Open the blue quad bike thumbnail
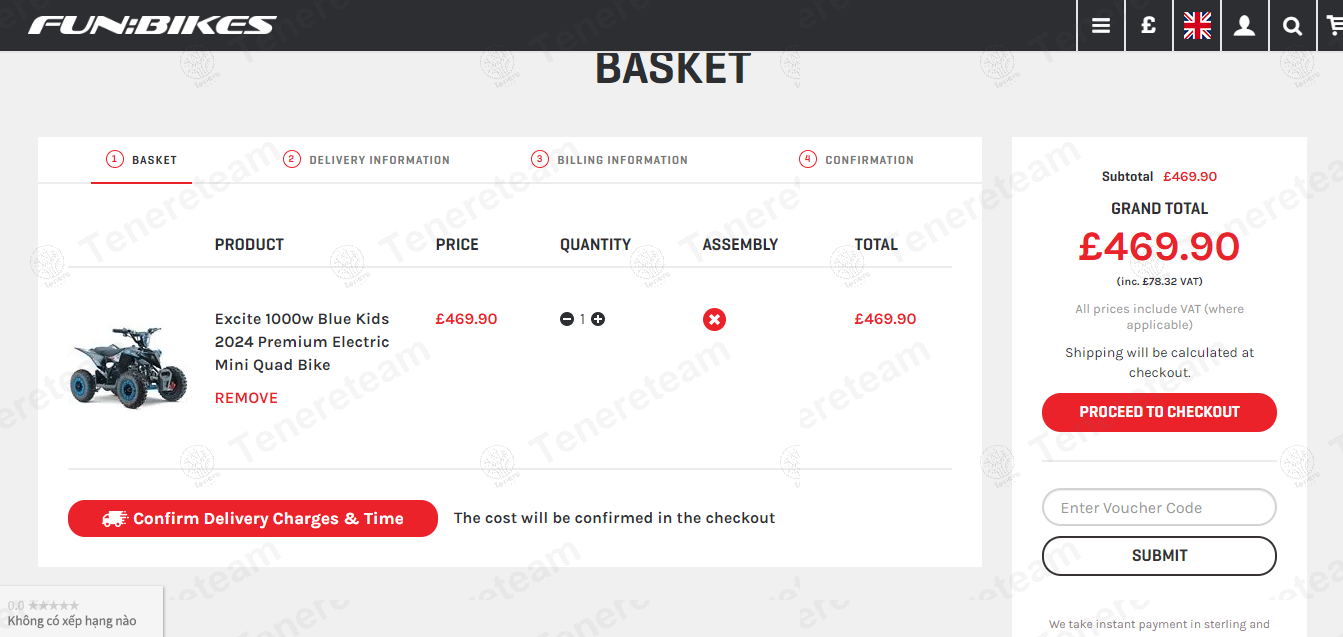The height and width of the screenshot is (637, 1343). [130, 366]
